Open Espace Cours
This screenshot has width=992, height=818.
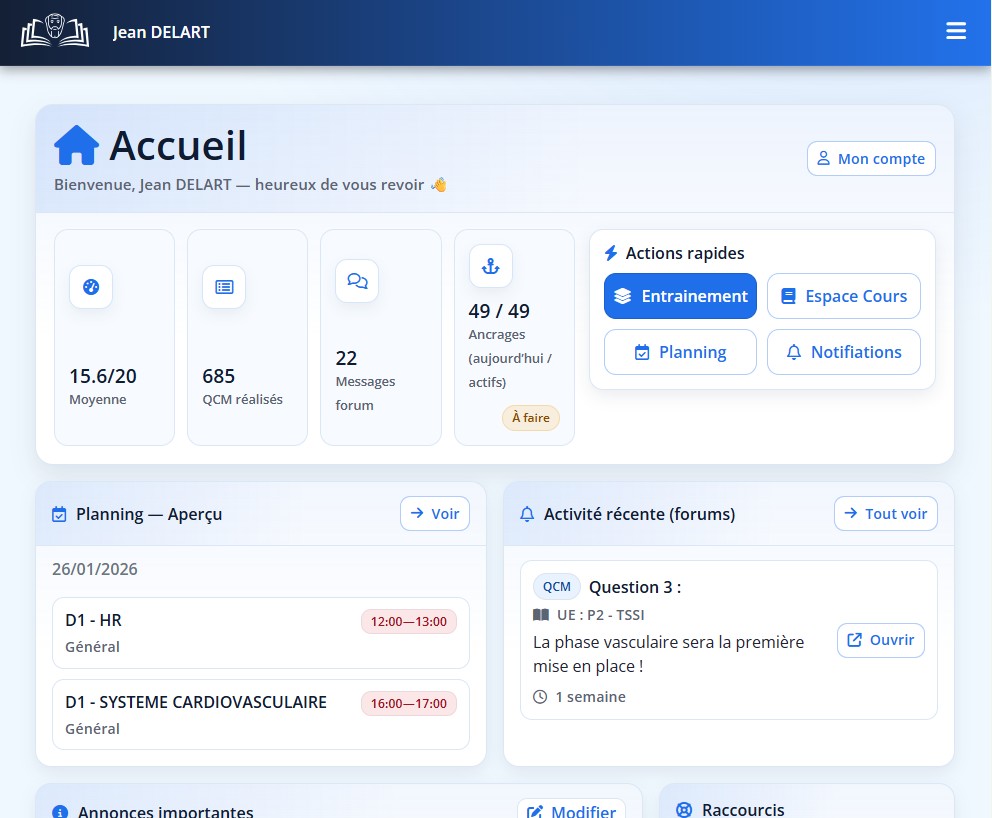coord(843,296)
